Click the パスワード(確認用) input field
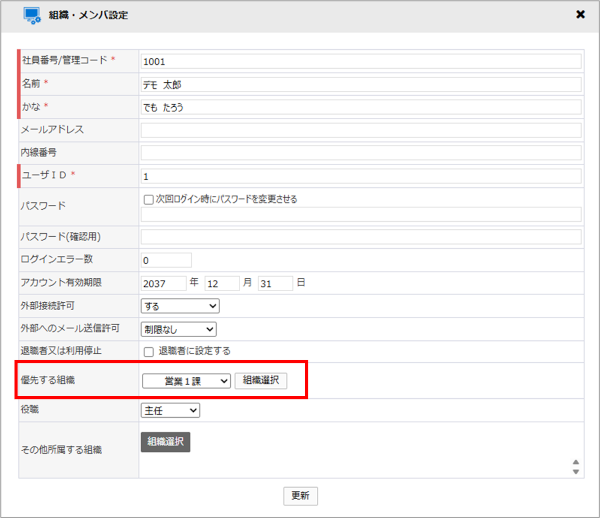Screen dimensions: 600x518 360,237
